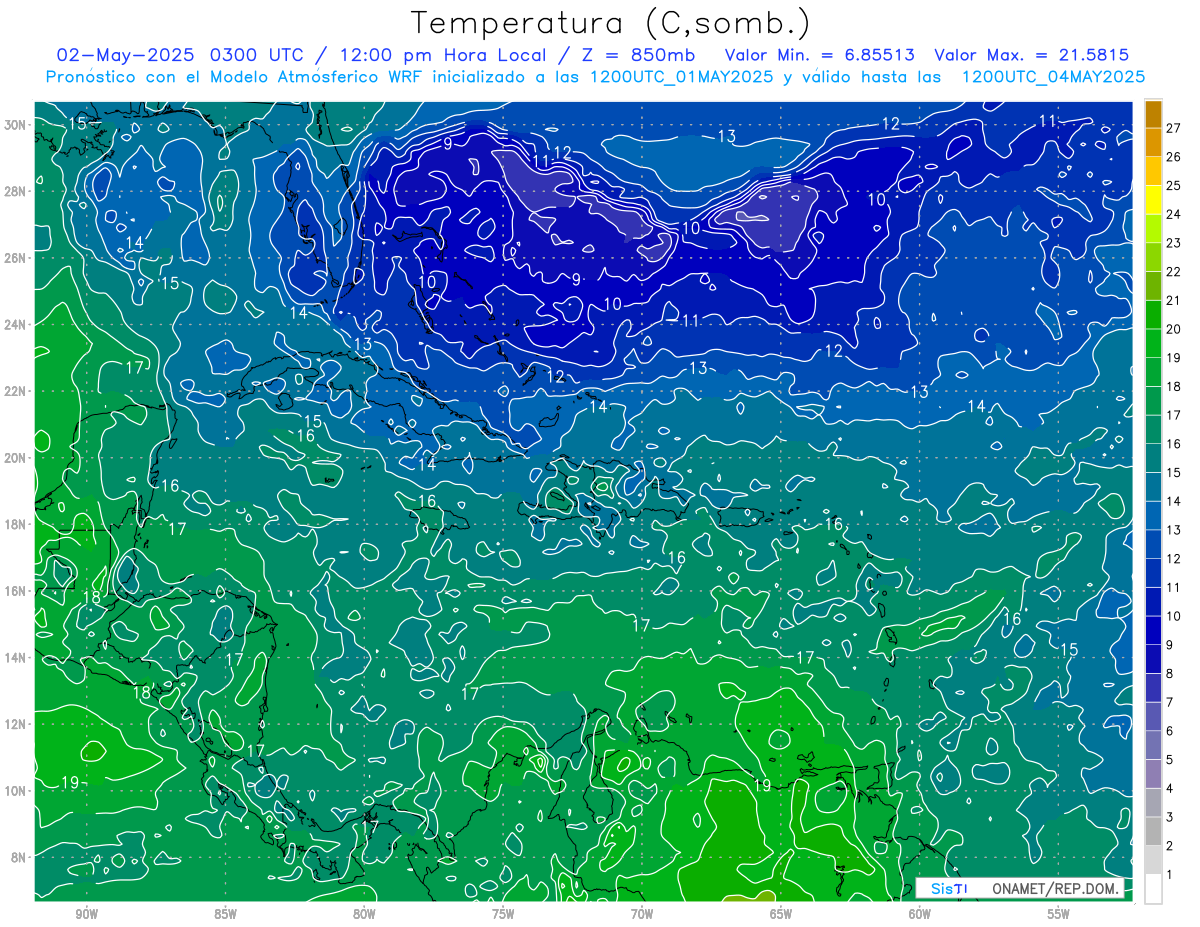Select the '1200UTC_04MAY2025' valid-until timestamp
This screenshot has width=1200, height=927.
pos(1052,77)
